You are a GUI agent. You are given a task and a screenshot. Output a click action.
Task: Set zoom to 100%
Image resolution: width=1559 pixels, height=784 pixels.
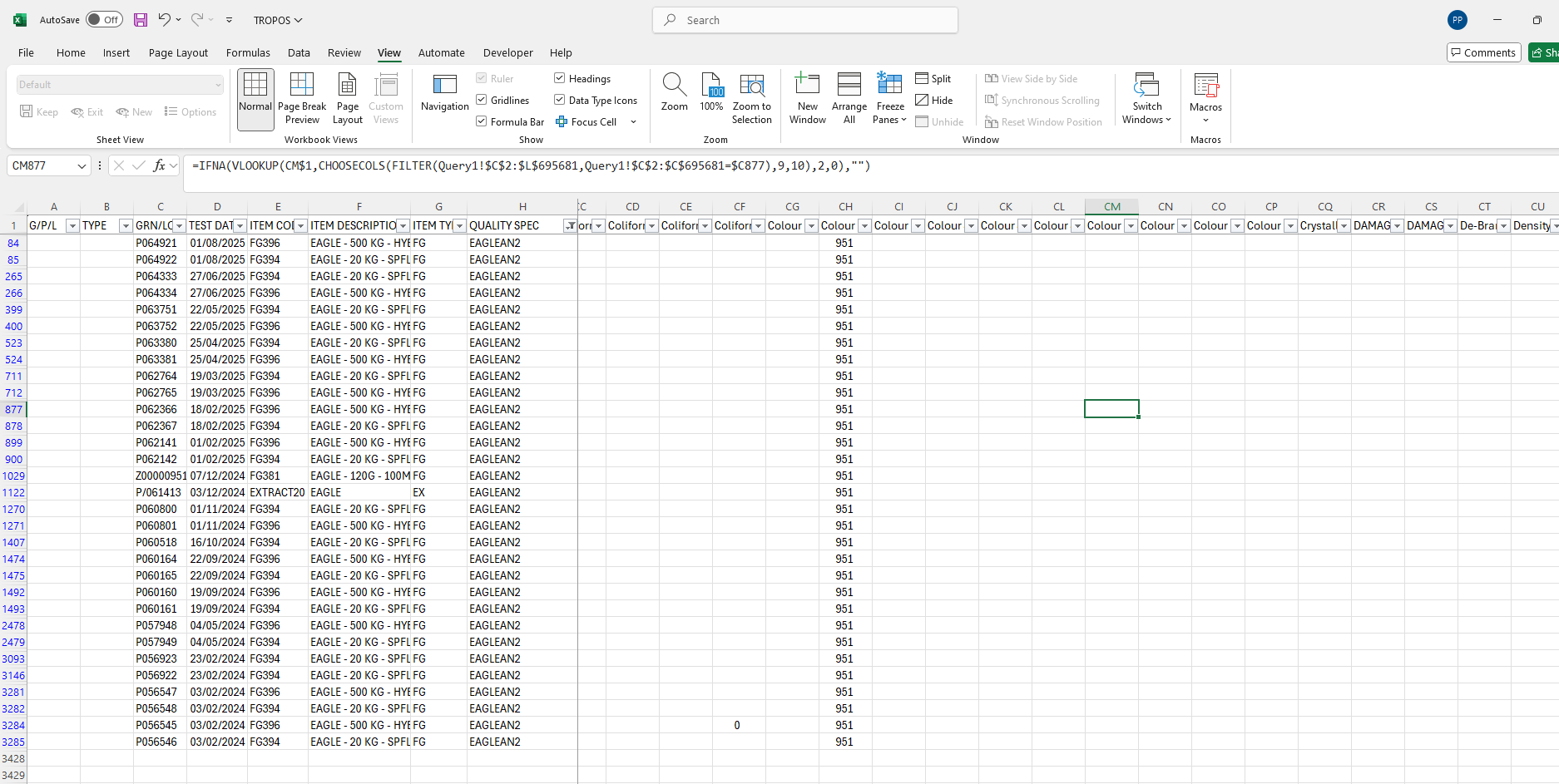coord(712,93)
